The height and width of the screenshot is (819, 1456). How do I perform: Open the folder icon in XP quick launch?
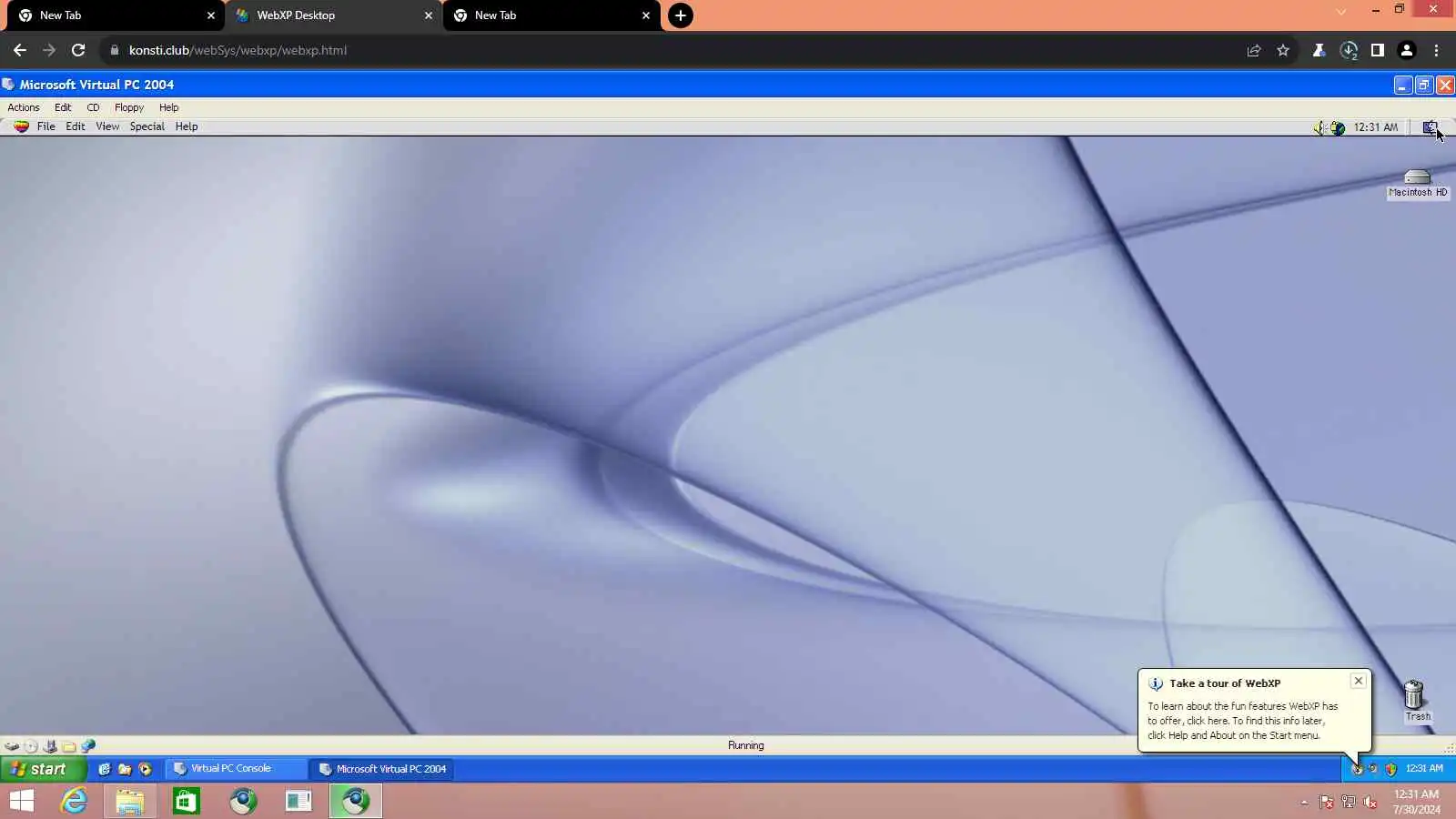pyautogui.click(x=125, y=769)
